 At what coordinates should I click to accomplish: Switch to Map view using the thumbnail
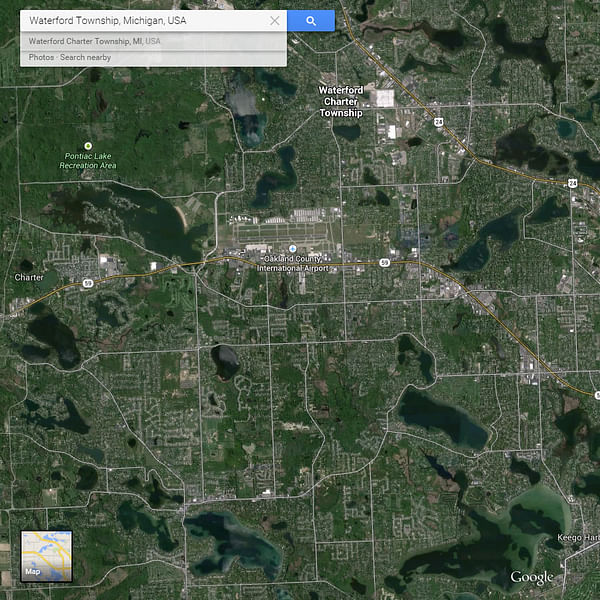tap(47, 556)
